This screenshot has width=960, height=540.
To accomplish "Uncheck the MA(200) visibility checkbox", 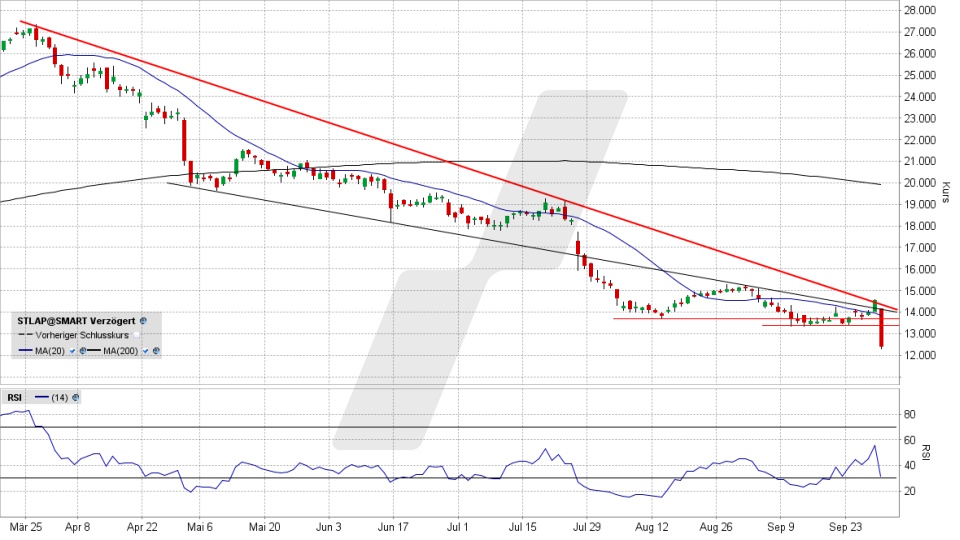I will 145,351.
